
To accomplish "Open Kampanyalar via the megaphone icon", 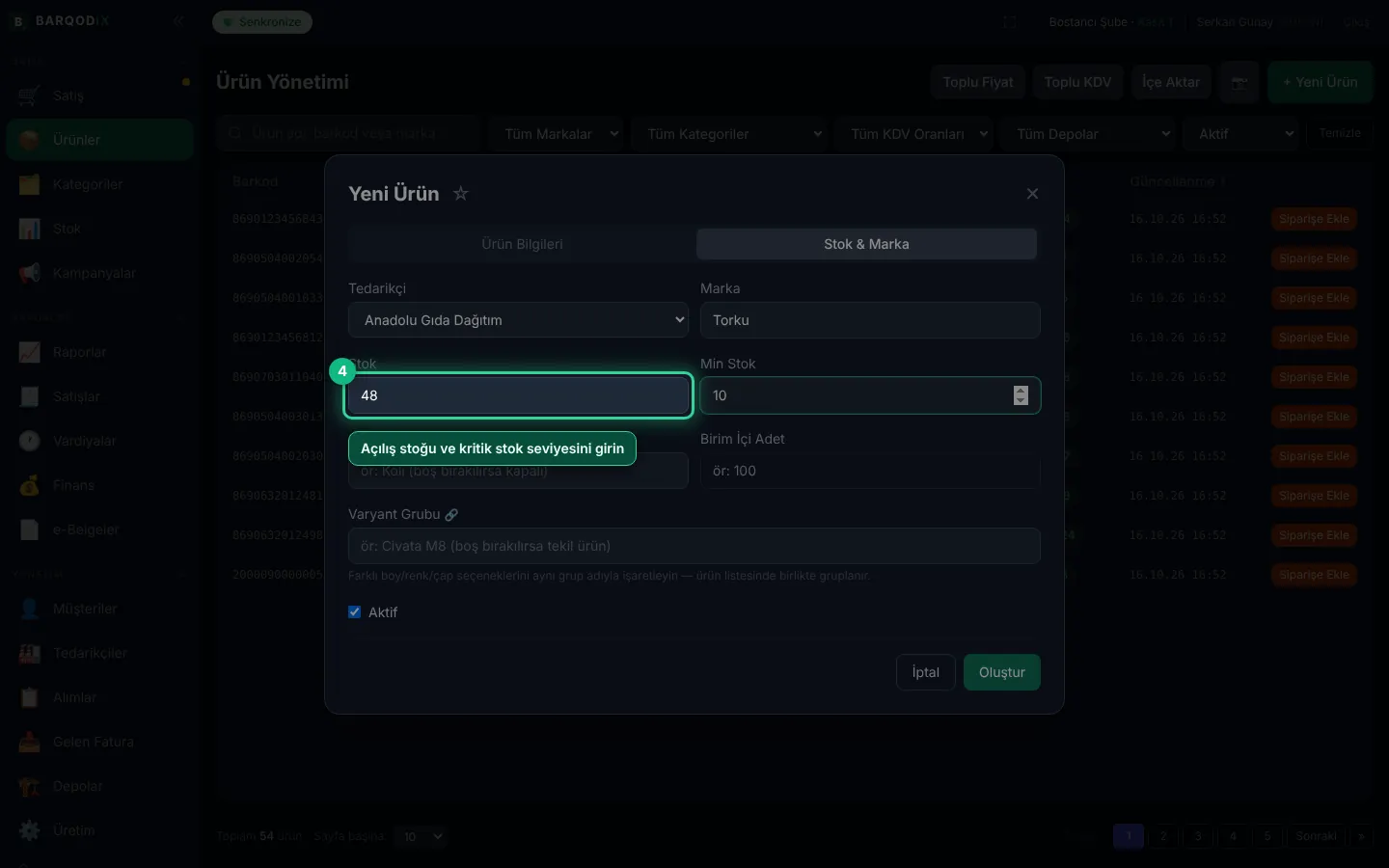I will click(29, 273).
